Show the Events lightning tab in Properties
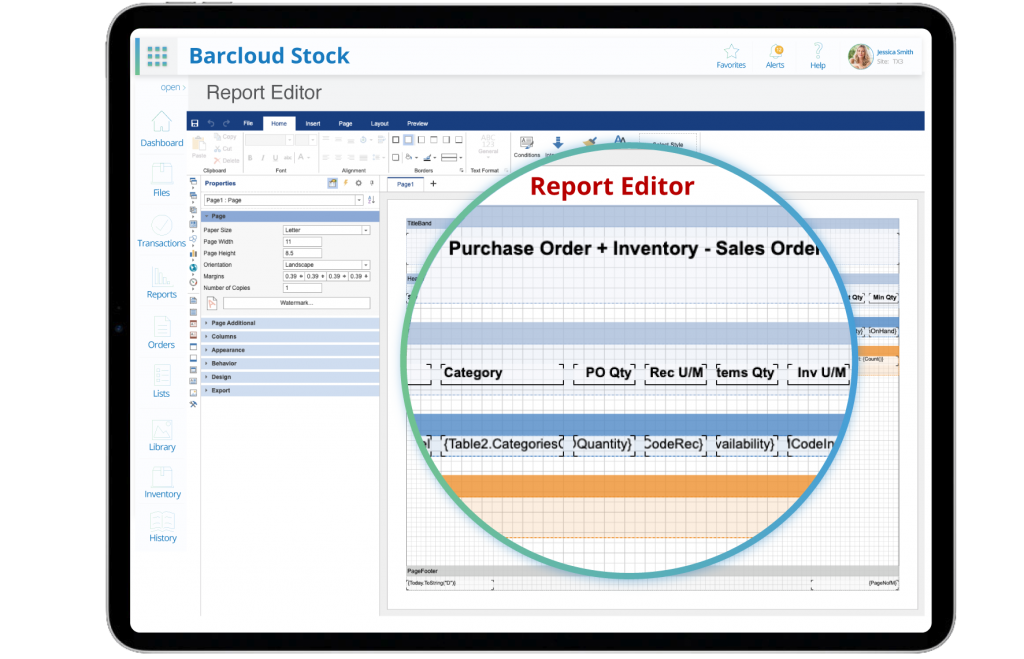1024x659 pixels. tap(345, 184)
